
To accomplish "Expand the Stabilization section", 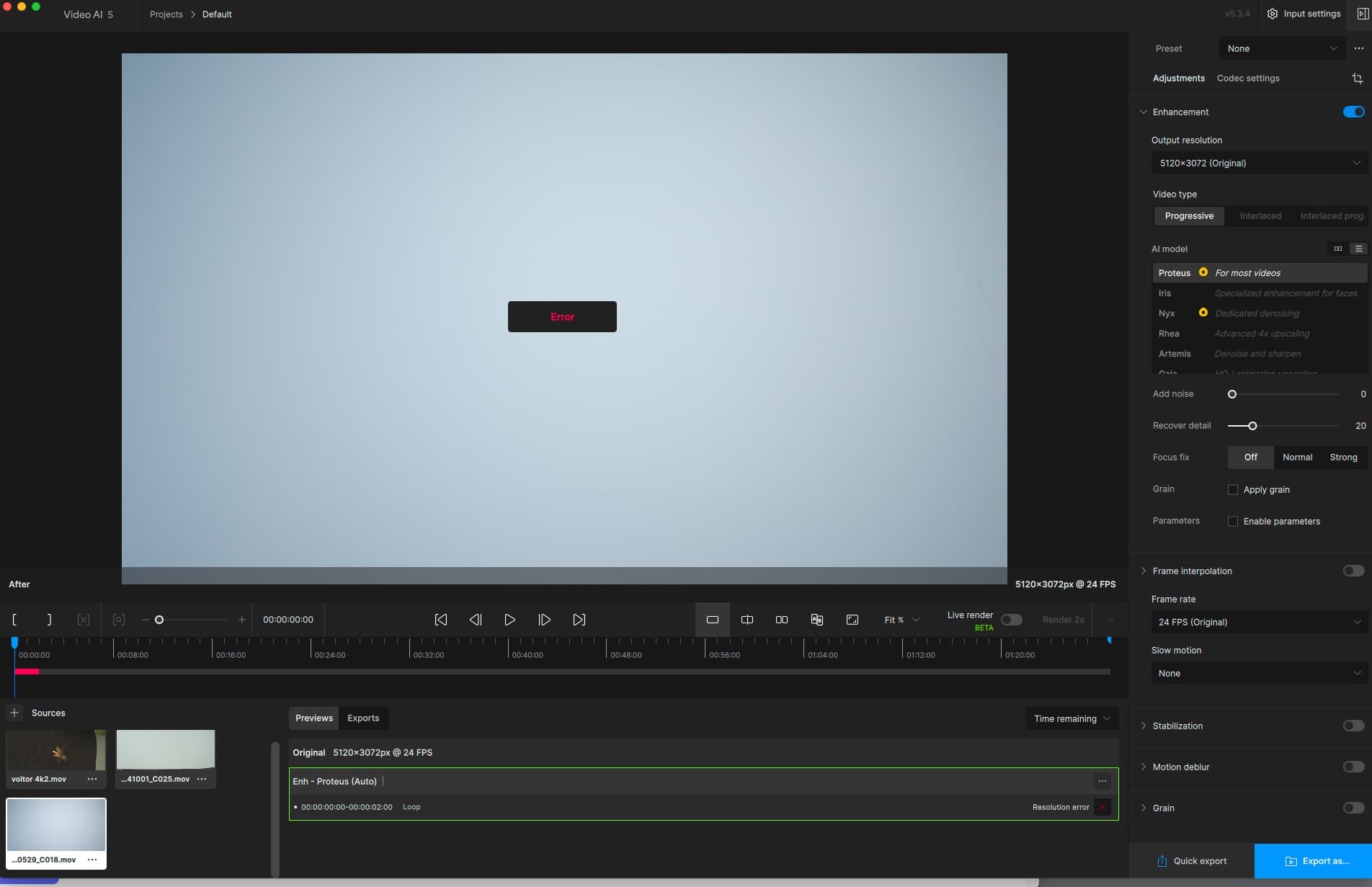I will coord(1177,726).
